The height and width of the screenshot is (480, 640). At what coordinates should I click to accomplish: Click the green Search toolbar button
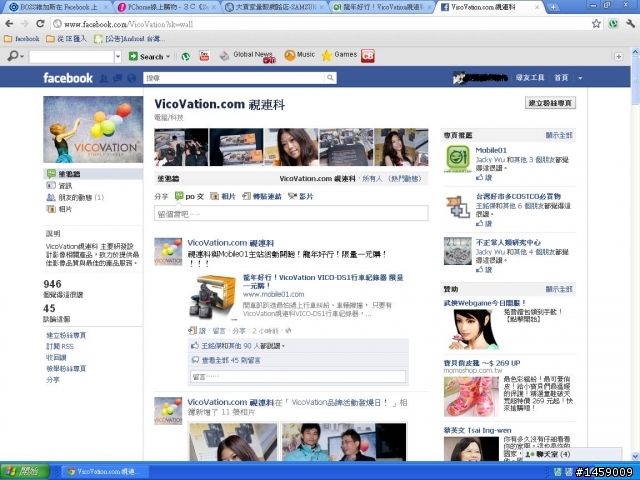click(x=146, y=56)
